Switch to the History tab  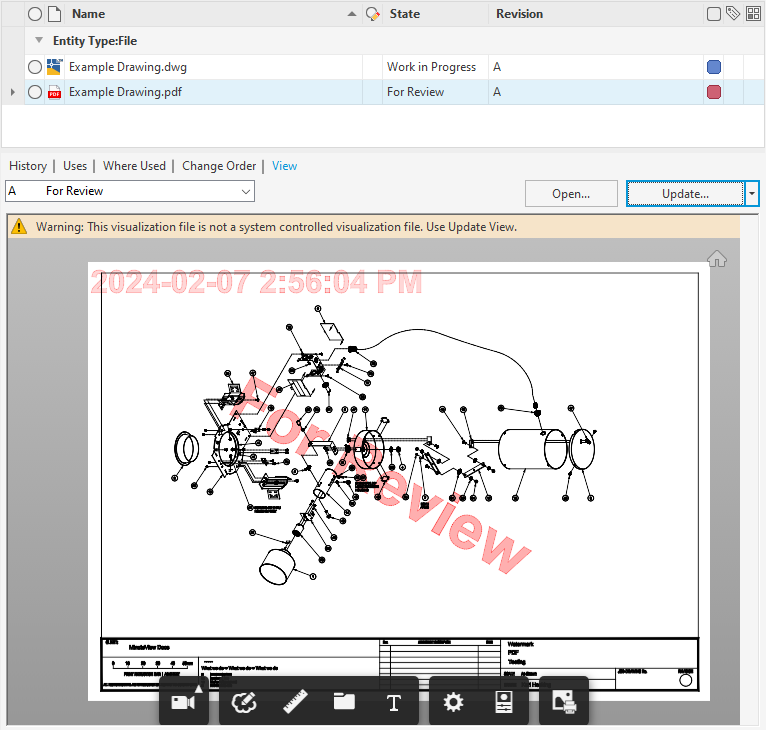click(28, 166)
